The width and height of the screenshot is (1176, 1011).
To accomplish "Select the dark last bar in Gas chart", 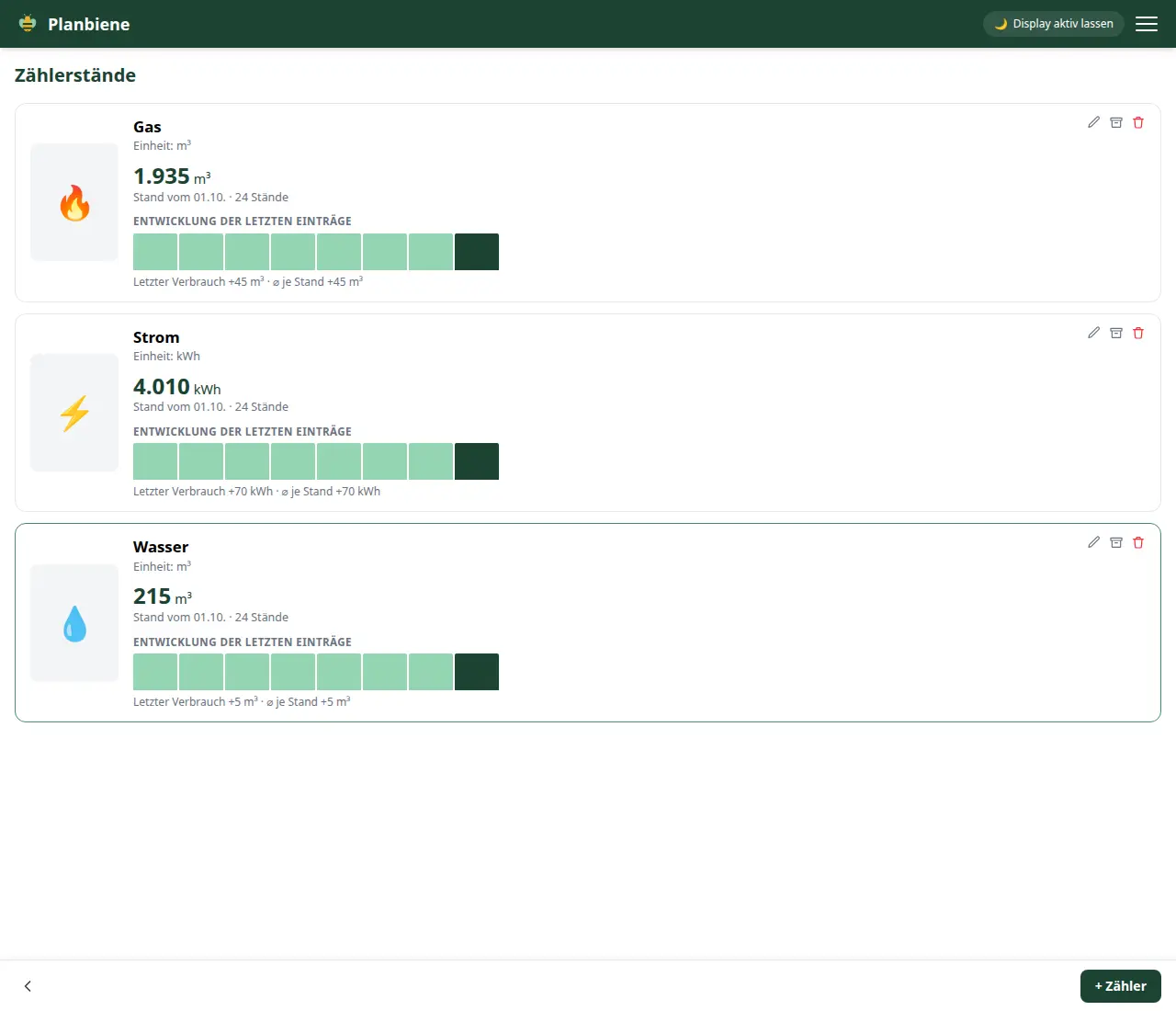I will [477, 252].
